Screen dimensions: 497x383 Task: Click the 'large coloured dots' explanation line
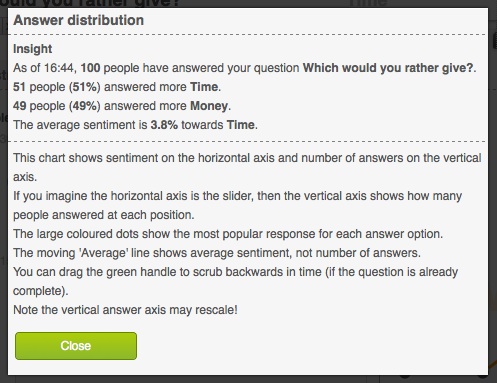click(228, 234)
